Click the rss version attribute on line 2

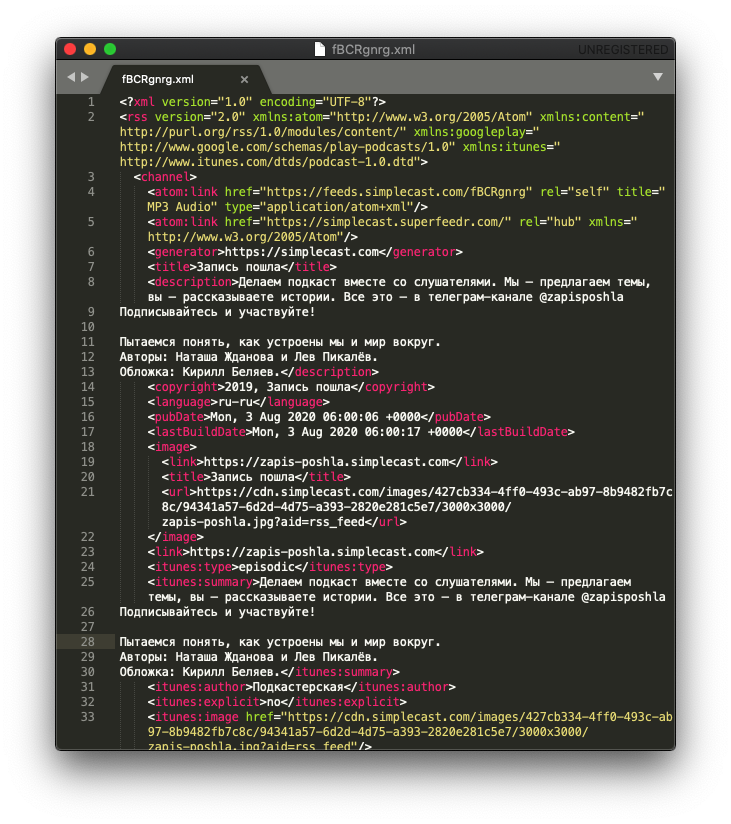point(200,117)
